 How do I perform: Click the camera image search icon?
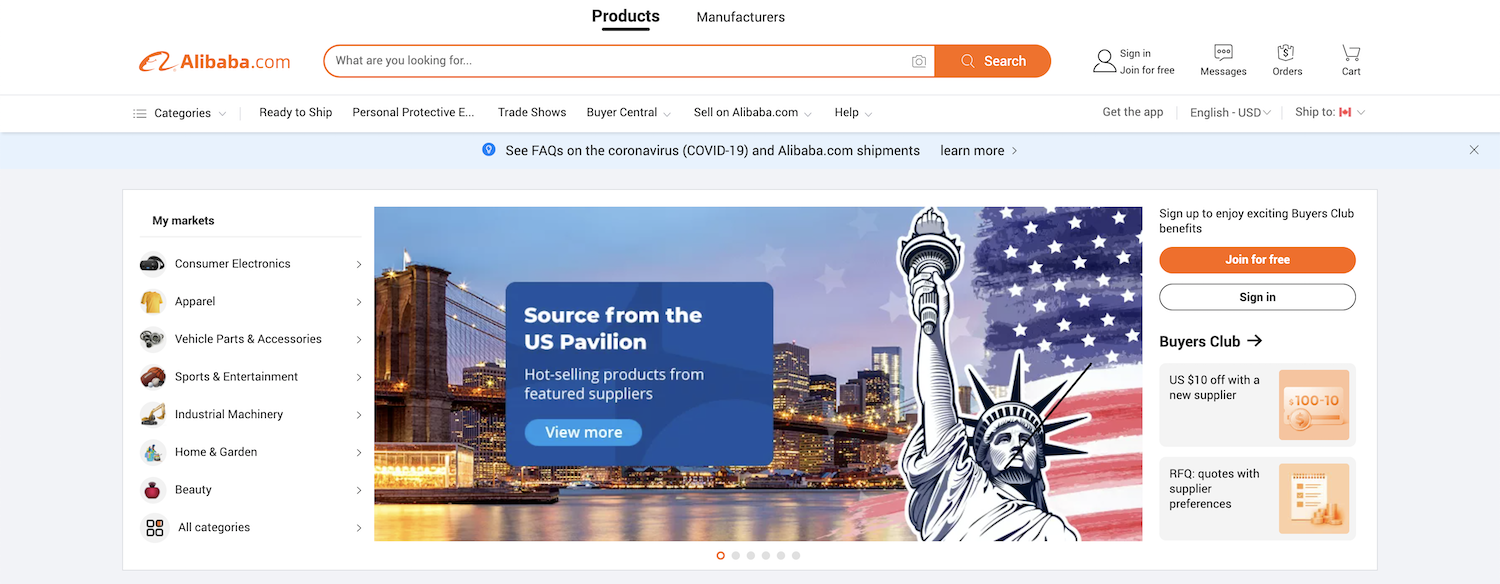coord(919,61)
